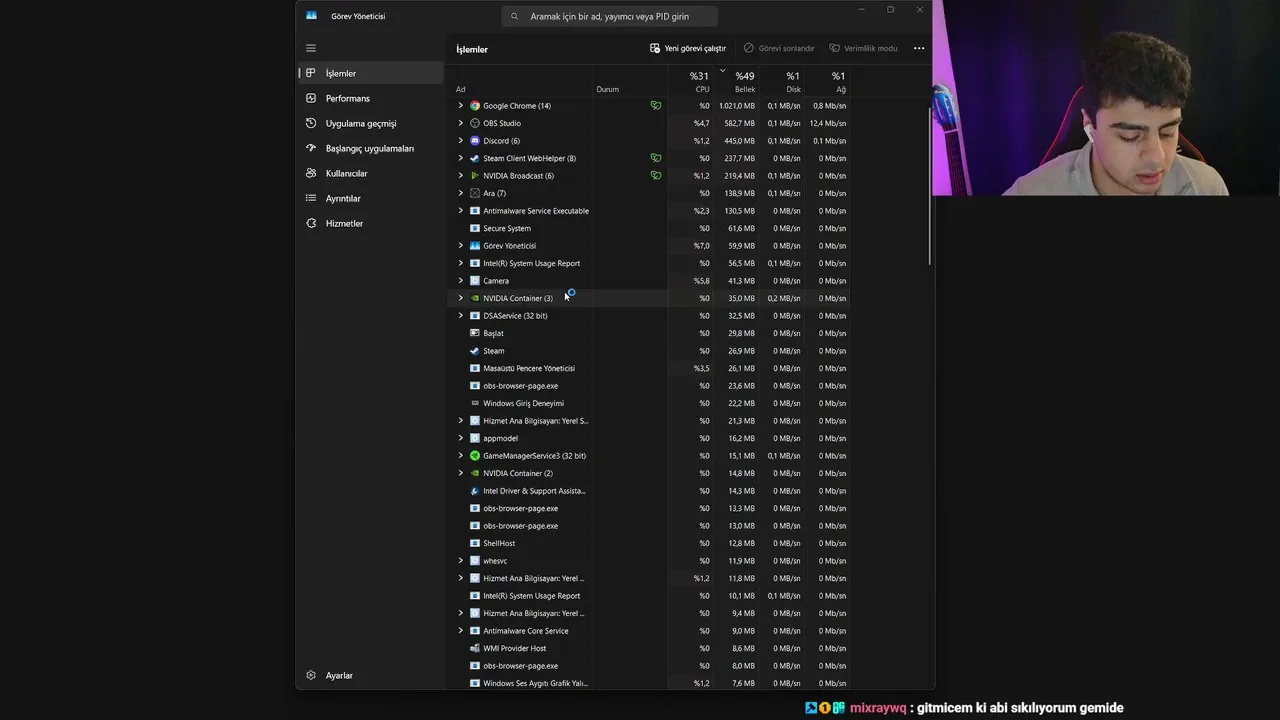This screenshot has height=720, width=1280.
Task: Click the Steam Client WebHelper icon
Action: [475, 158]
